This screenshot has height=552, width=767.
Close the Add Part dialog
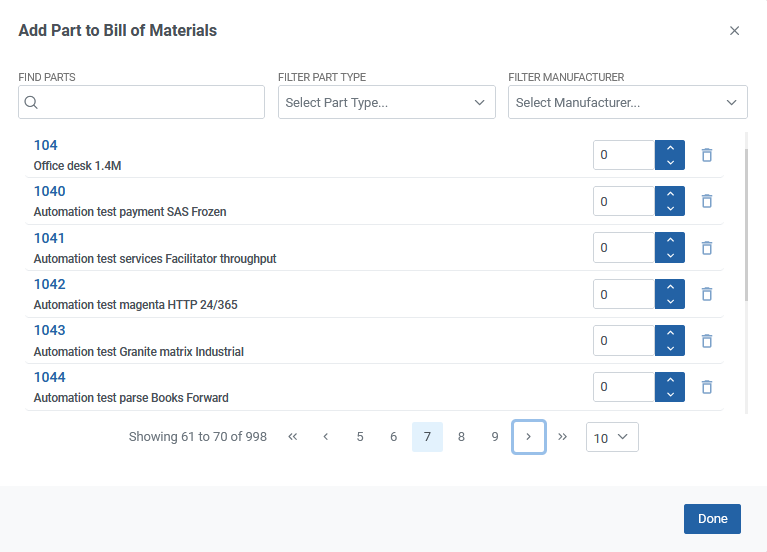(734, 31)
